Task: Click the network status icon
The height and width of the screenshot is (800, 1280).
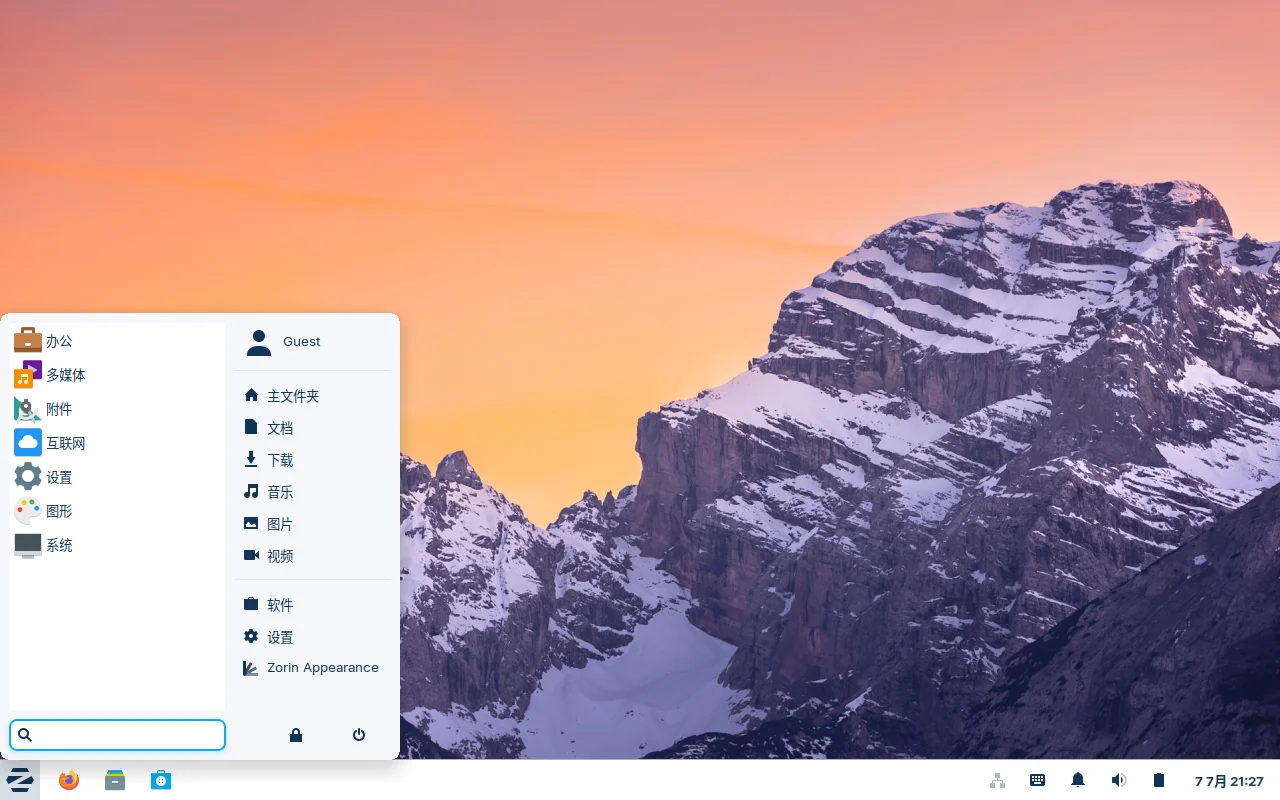Action: [997, 780]
